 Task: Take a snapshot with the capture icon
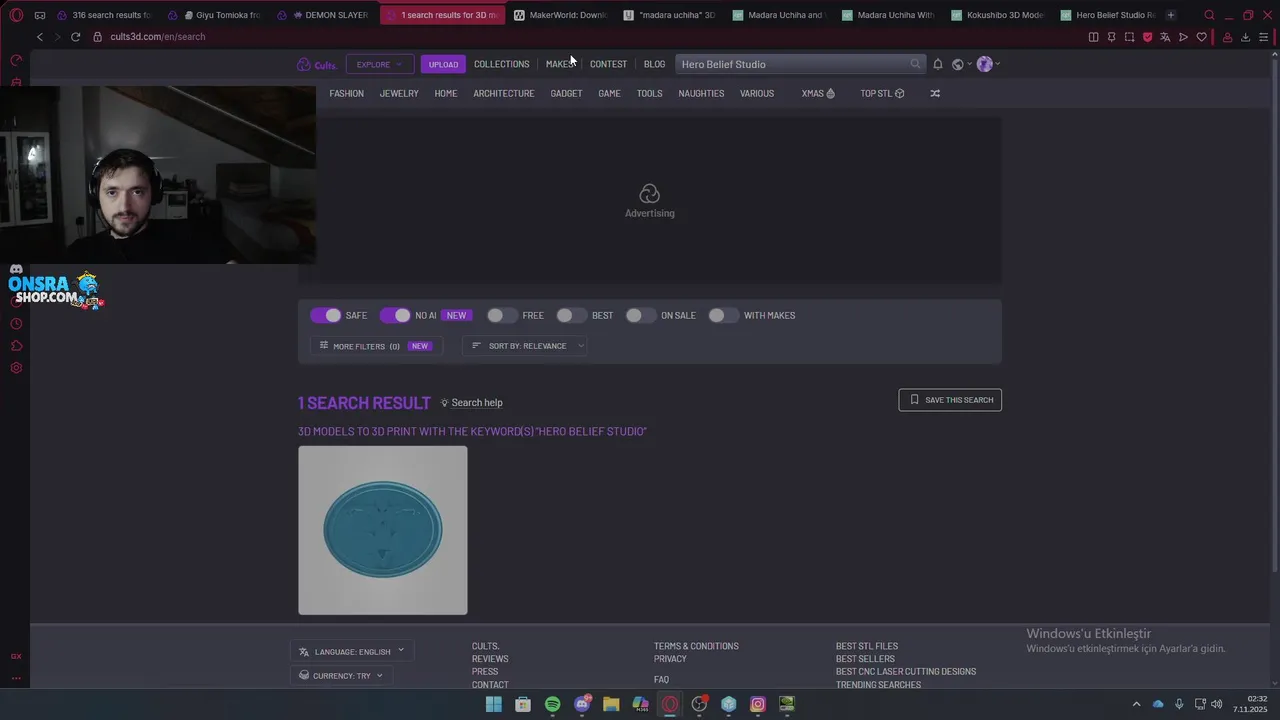click(1129, 37)
